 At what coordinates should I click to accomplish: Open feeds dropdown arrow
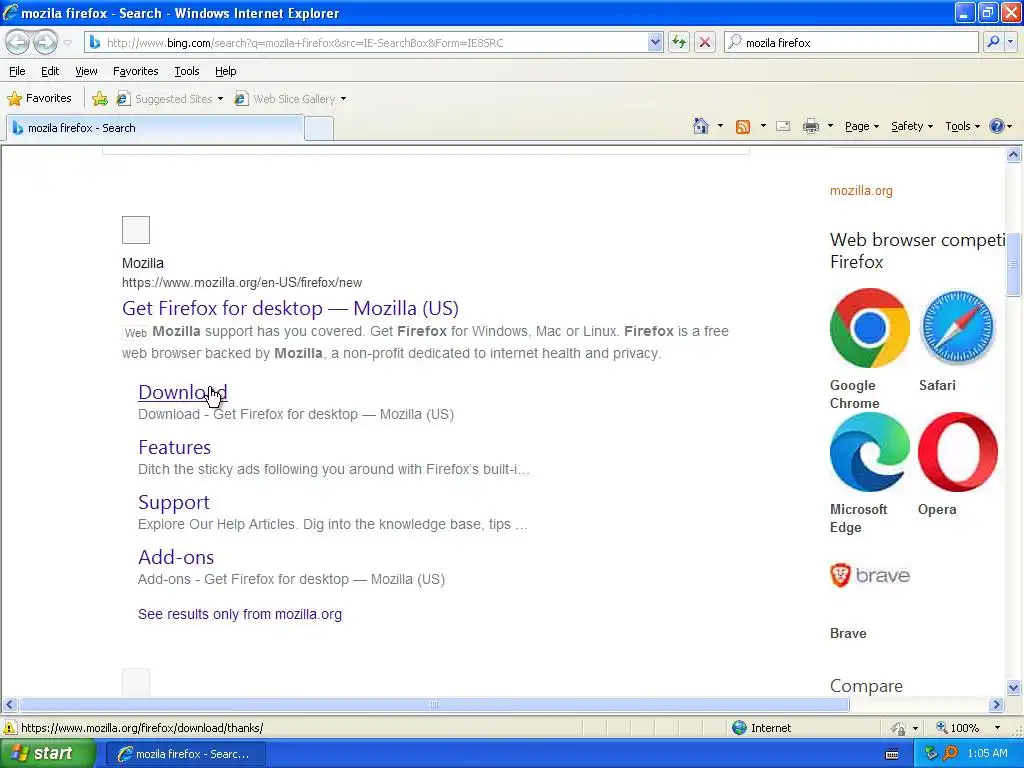click(x=763, y=126)
